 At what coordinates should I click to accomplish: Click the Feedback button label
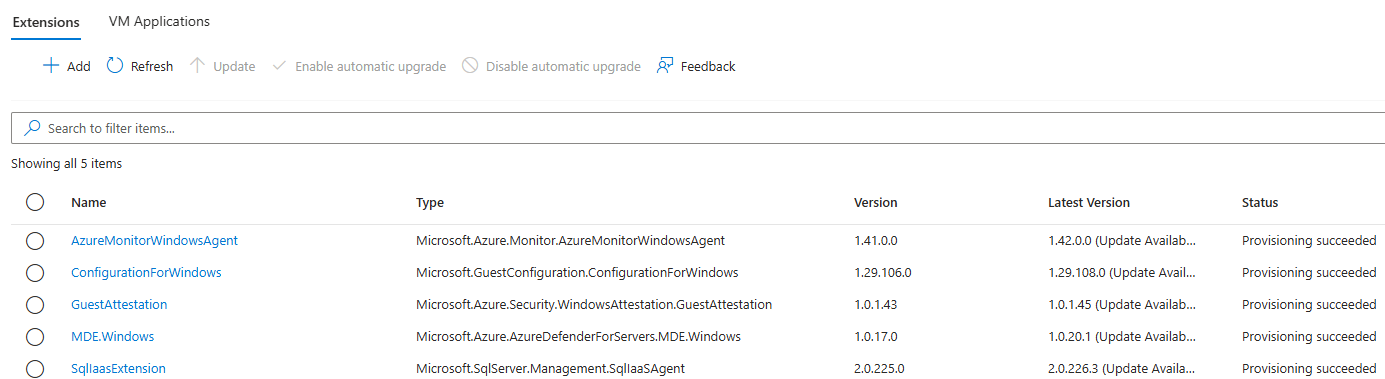708,66
